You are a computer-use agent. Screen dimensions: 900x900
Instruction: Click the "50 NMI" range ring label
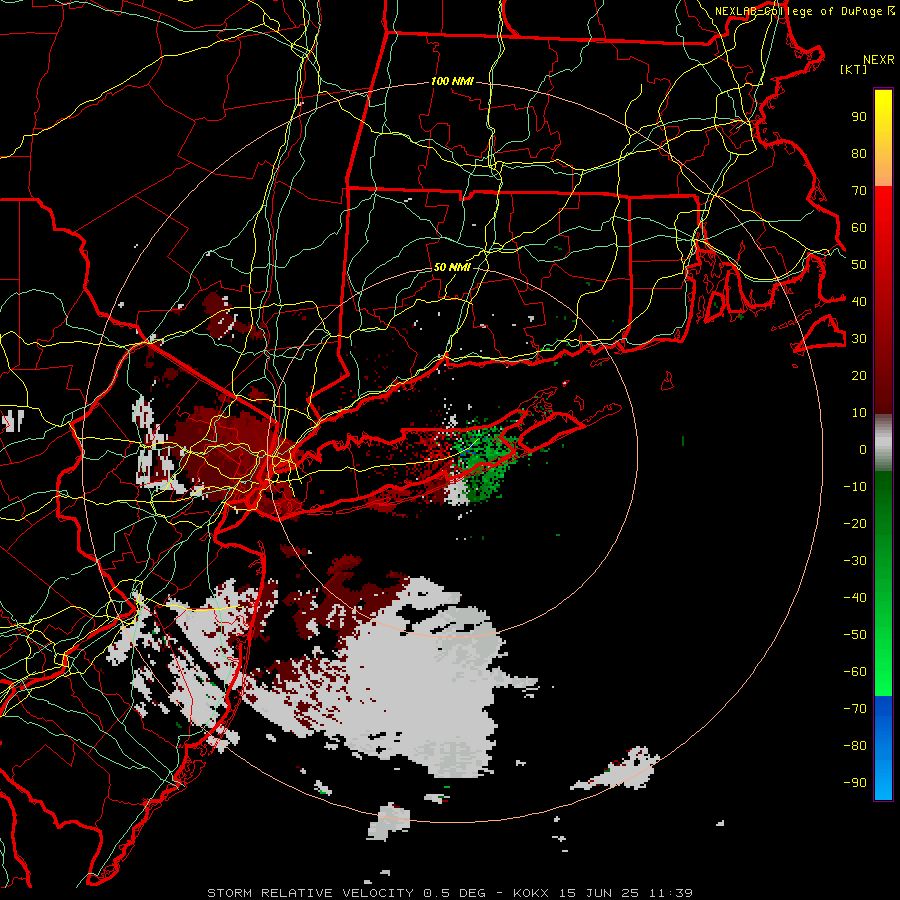point(452,267)
